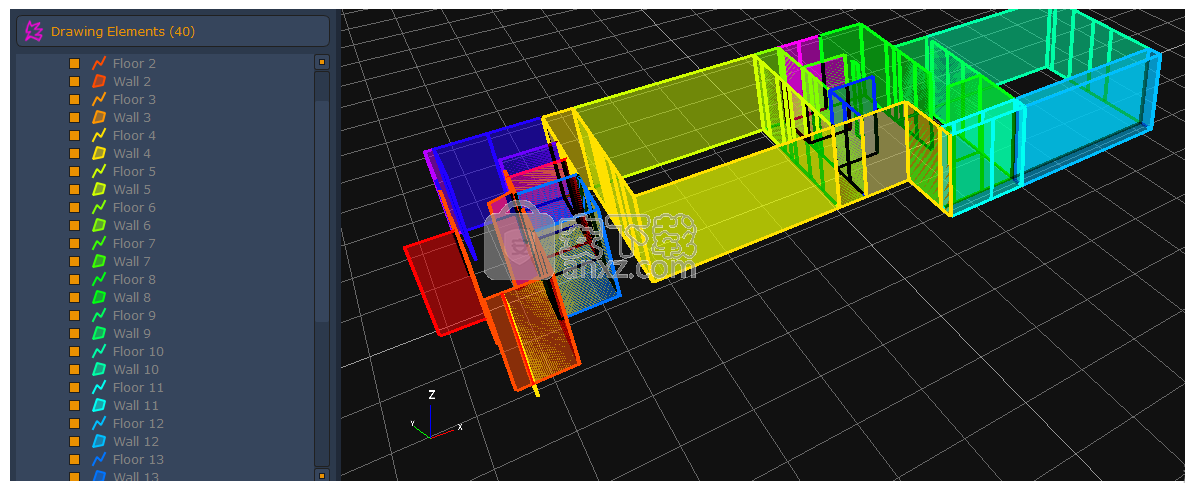Click the Wall 5 shape icon
The width and height of the screenshot is (1185, 483).
(98, 189)
